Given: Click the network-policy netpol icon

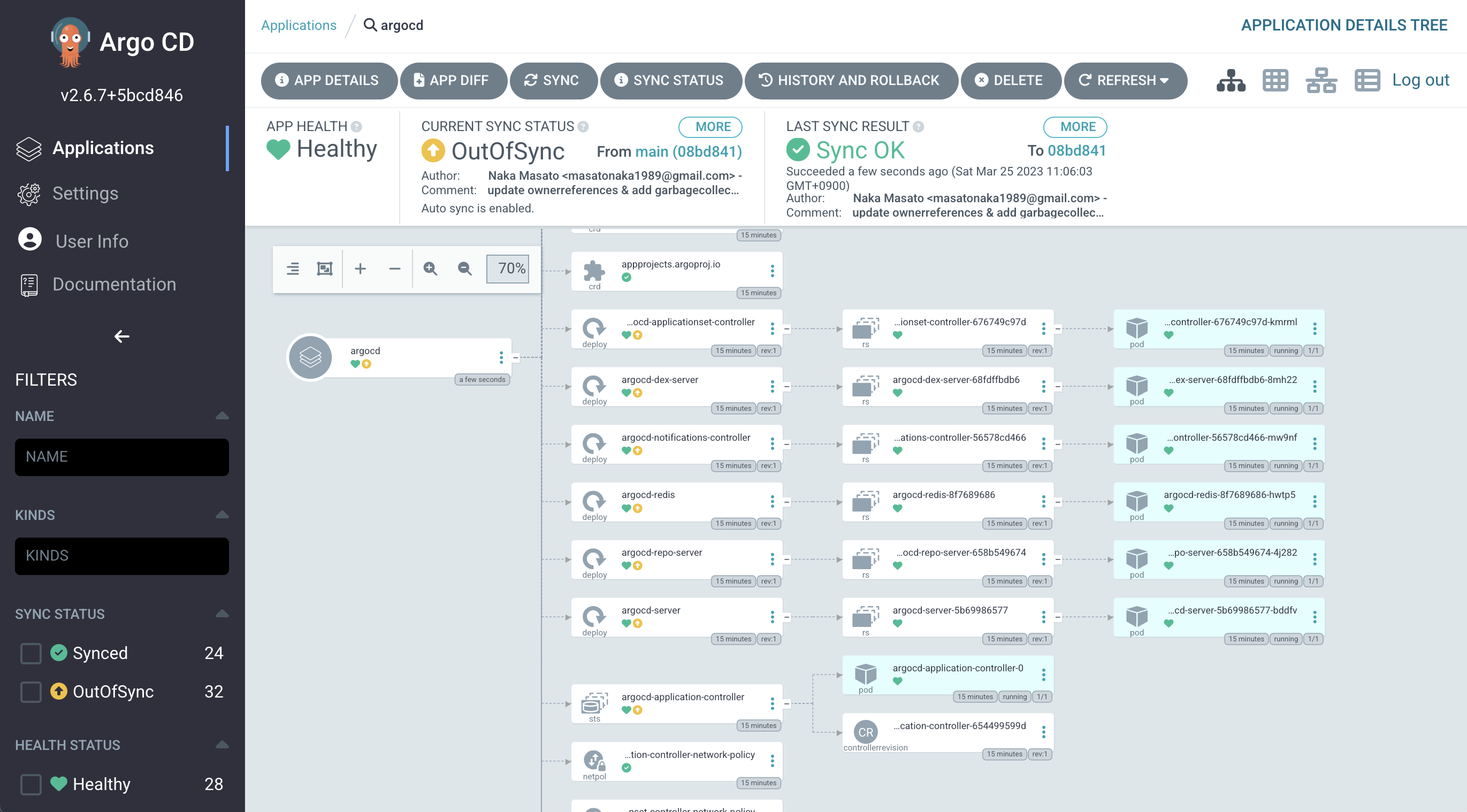Looking at the screenshot, I should 594,761.
